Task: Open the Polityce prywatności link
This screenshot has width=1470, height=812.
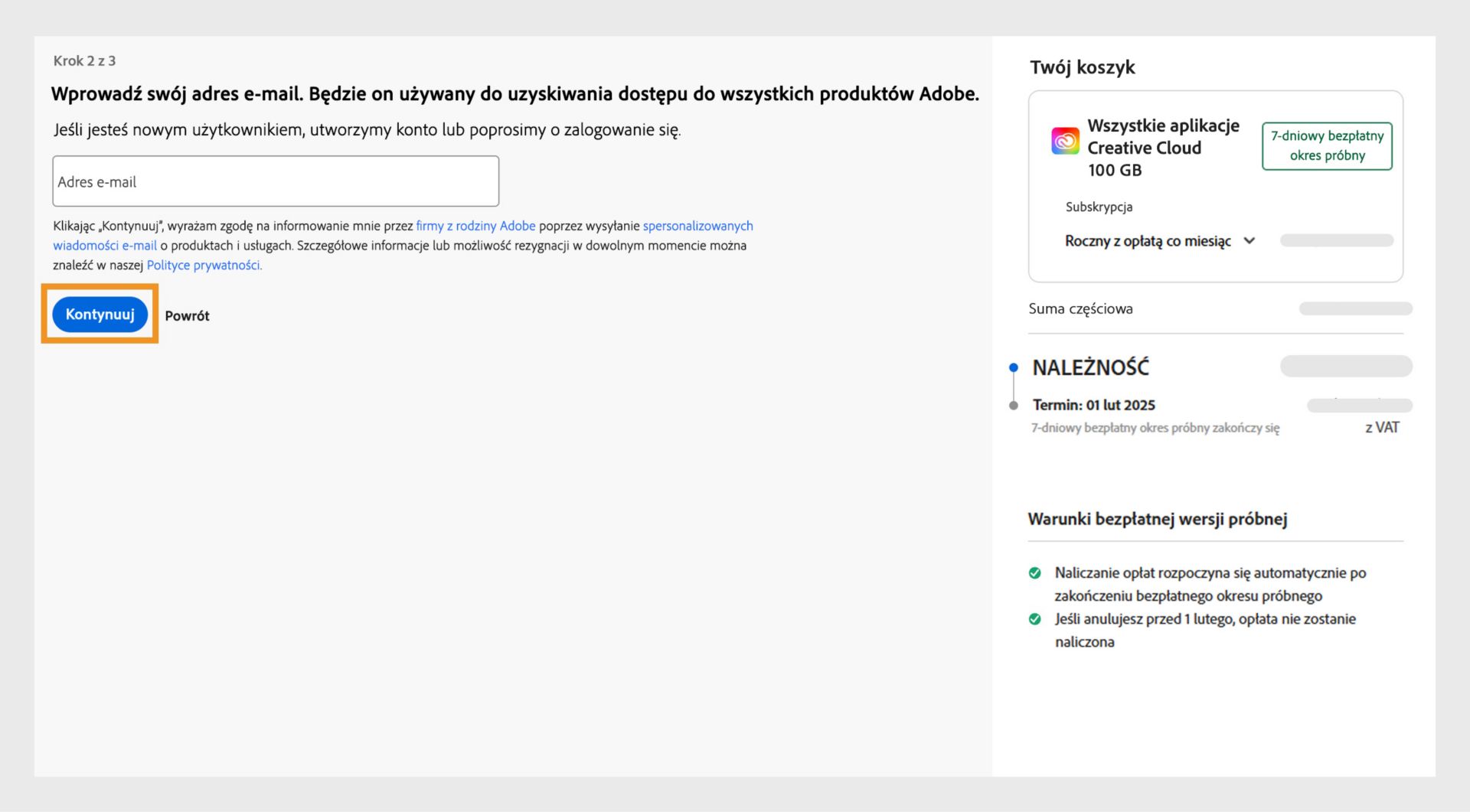Action: point(204,266)
